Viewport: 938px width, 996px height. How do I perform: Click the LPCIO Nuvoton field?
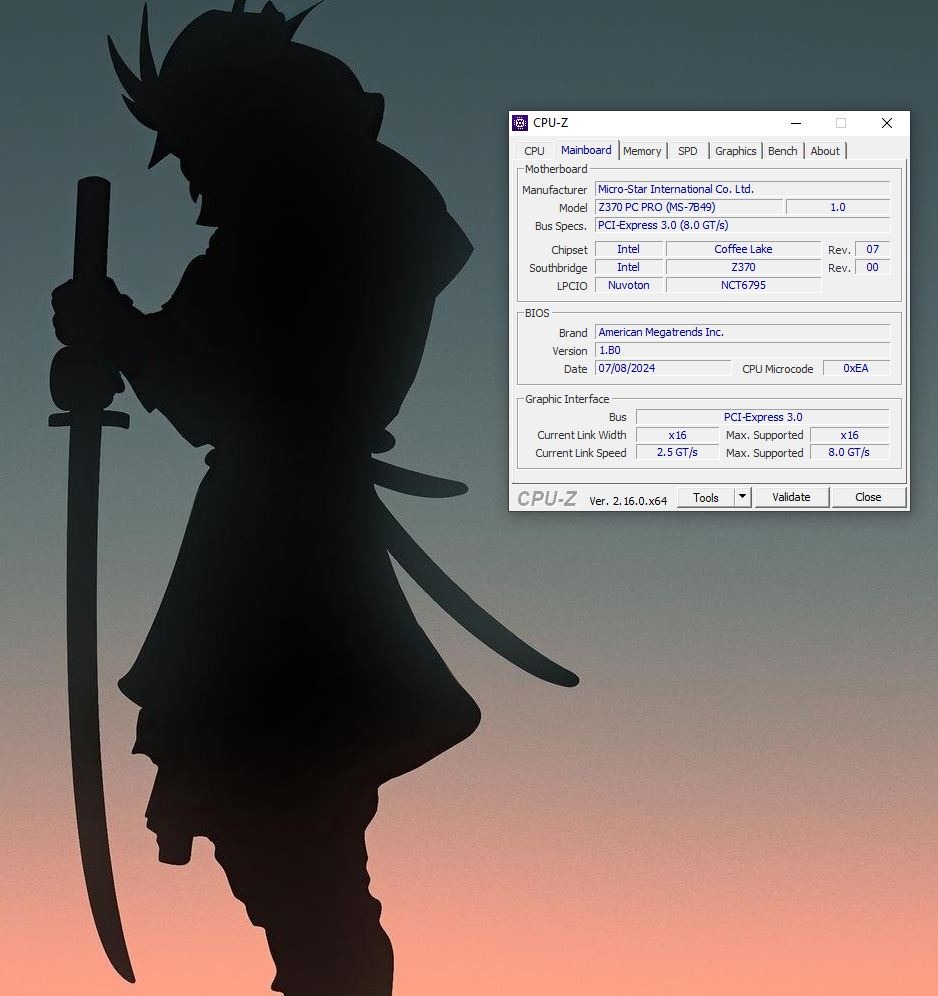click(628, 285)
